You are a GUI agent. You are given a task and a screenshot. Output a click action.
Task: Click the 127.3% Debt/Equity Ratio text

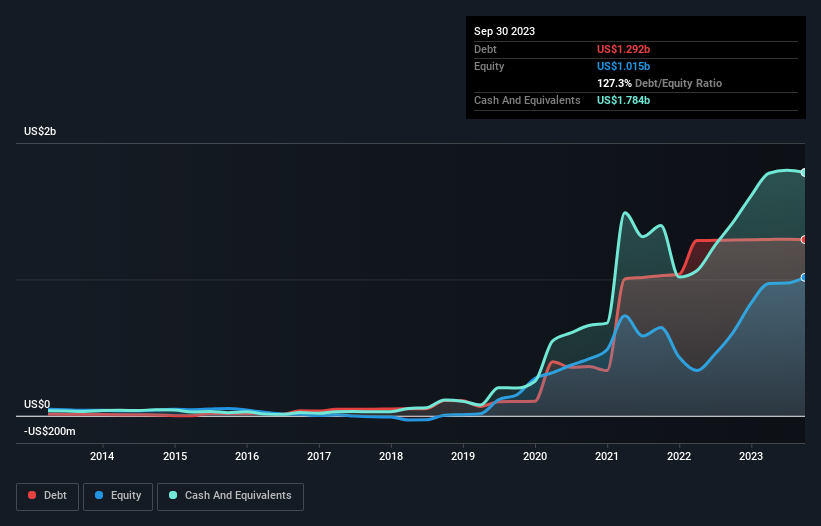click(659, 83)
